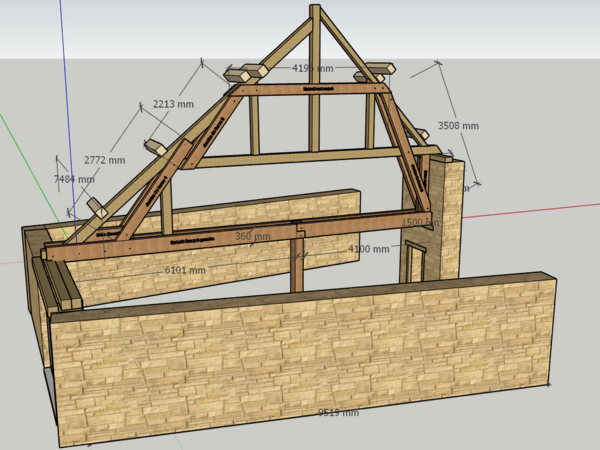600x450 pixels.
Task: Select the upper collar beam of truss
Action: [312, 90]
